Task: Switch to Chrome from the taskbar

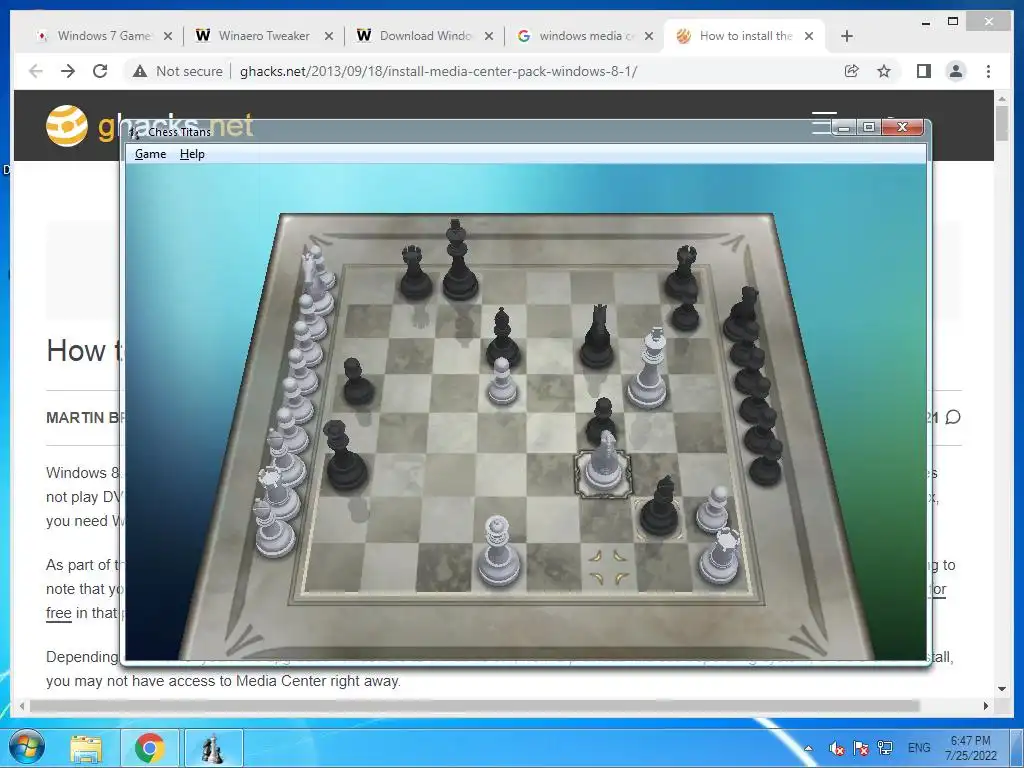Action: click(150, 748)
